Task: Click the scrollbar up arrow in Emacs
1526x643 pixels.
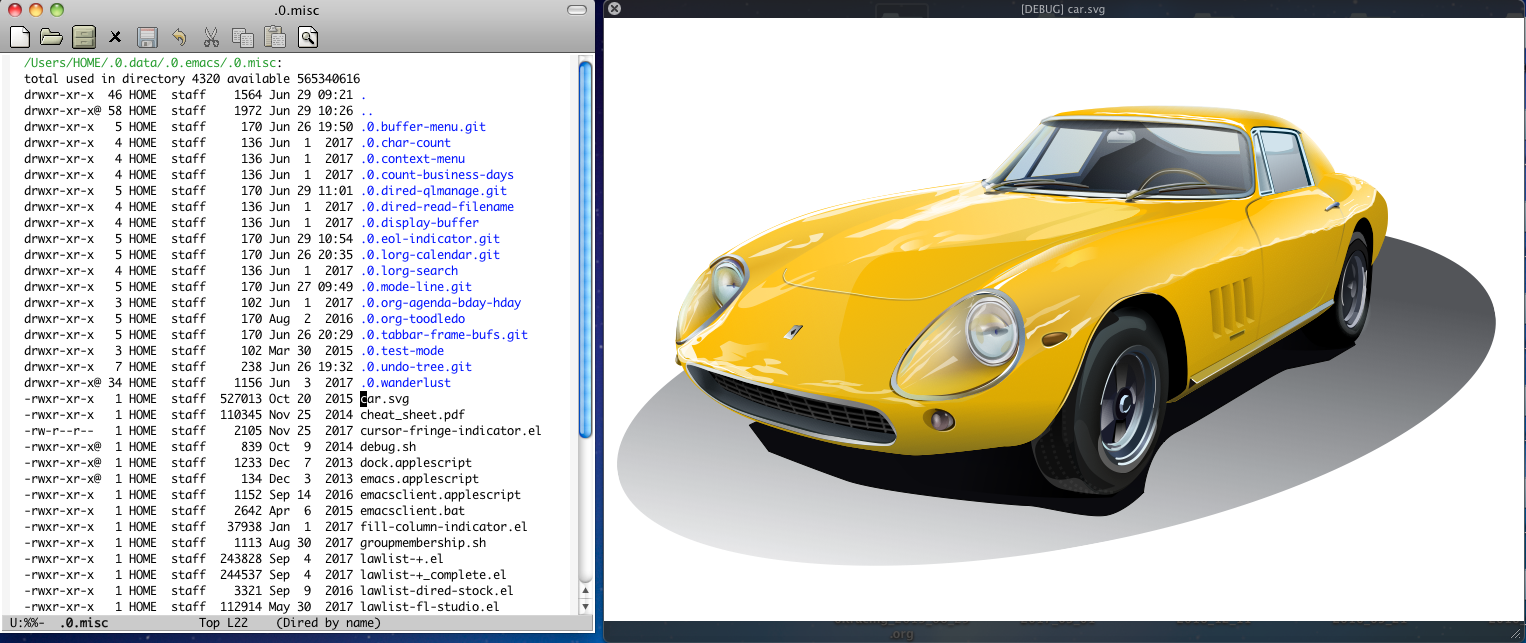Action: point(586,592)
